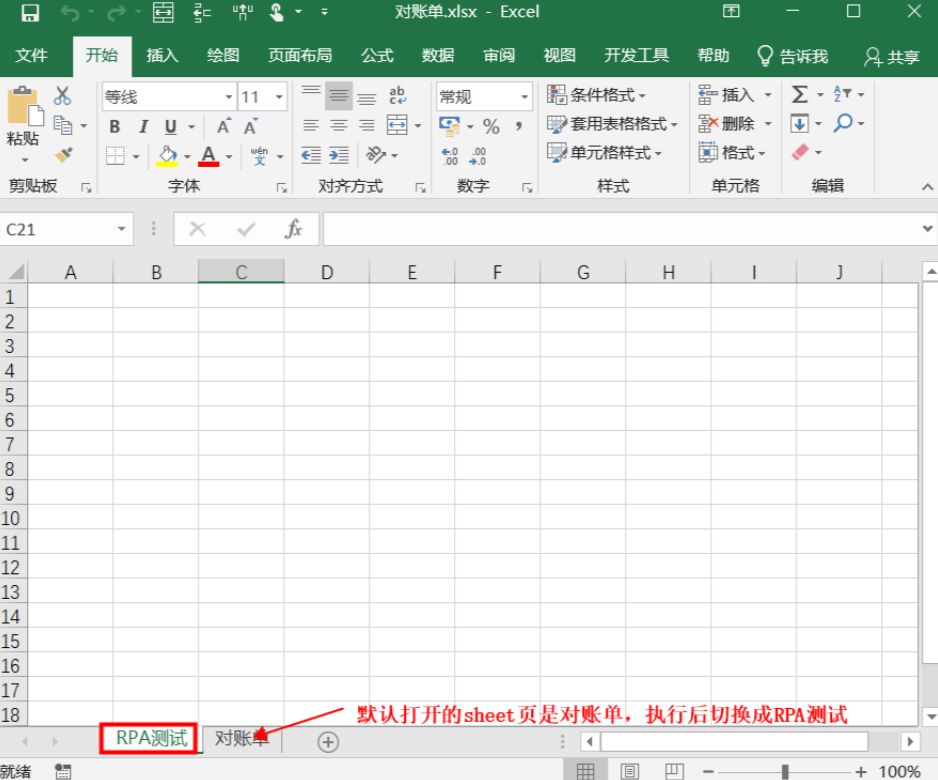Click the 共享 share button
This screenshot has height=780, width=938.
click(x=892, y=57)
